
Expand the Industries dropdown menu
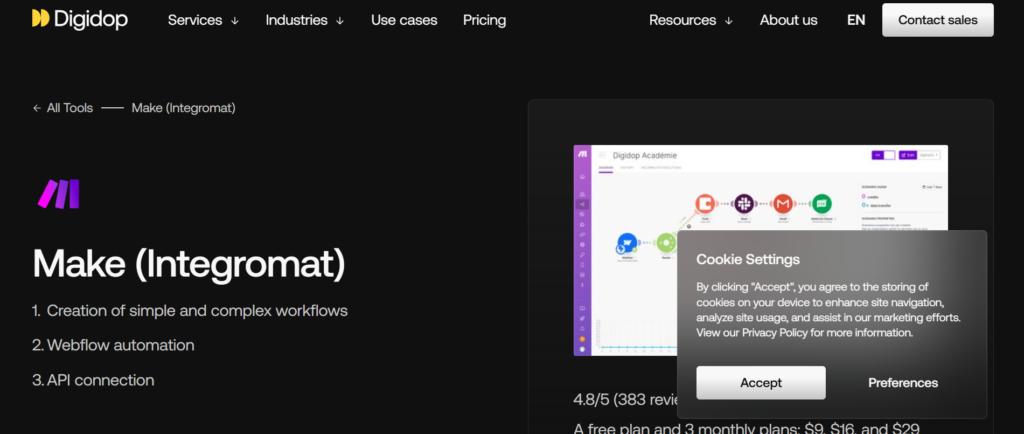click(304, 20)
